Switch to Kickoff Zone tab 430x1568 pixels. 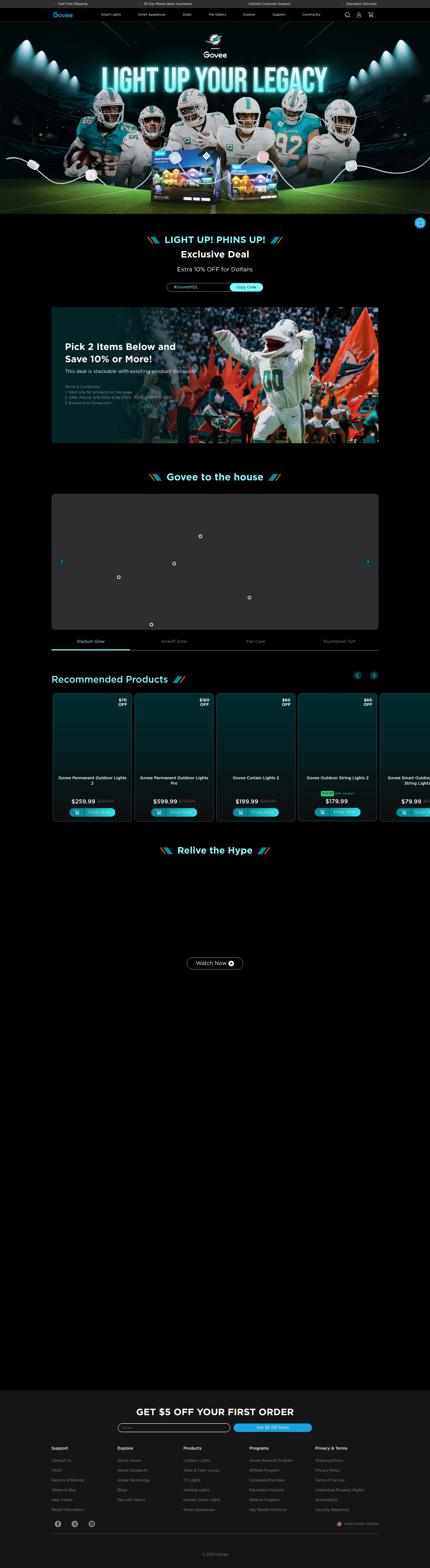174,641
